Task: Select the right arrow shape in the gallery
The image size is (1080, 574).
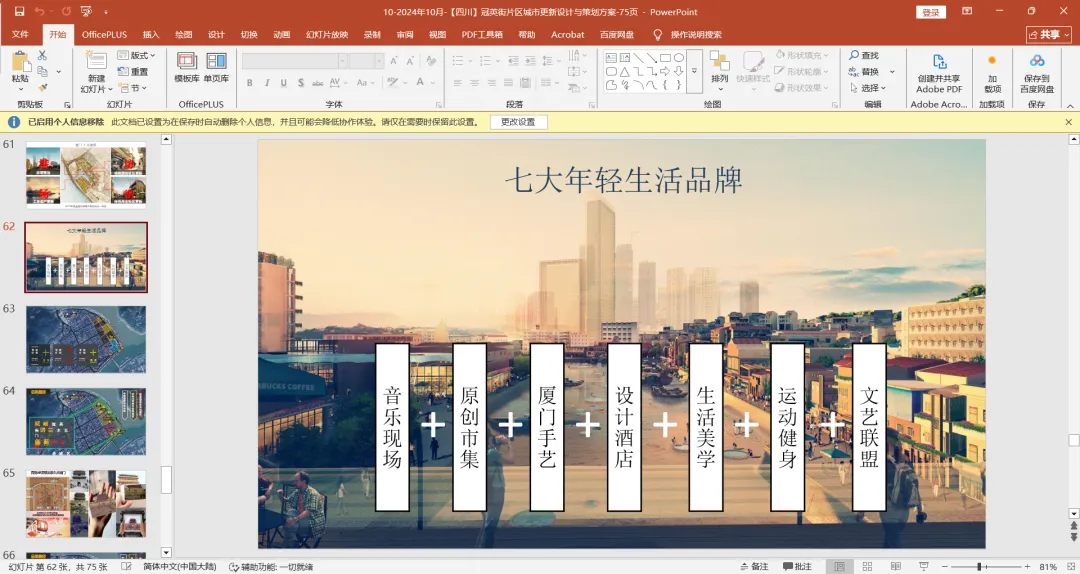Action: tap(665, 72)
